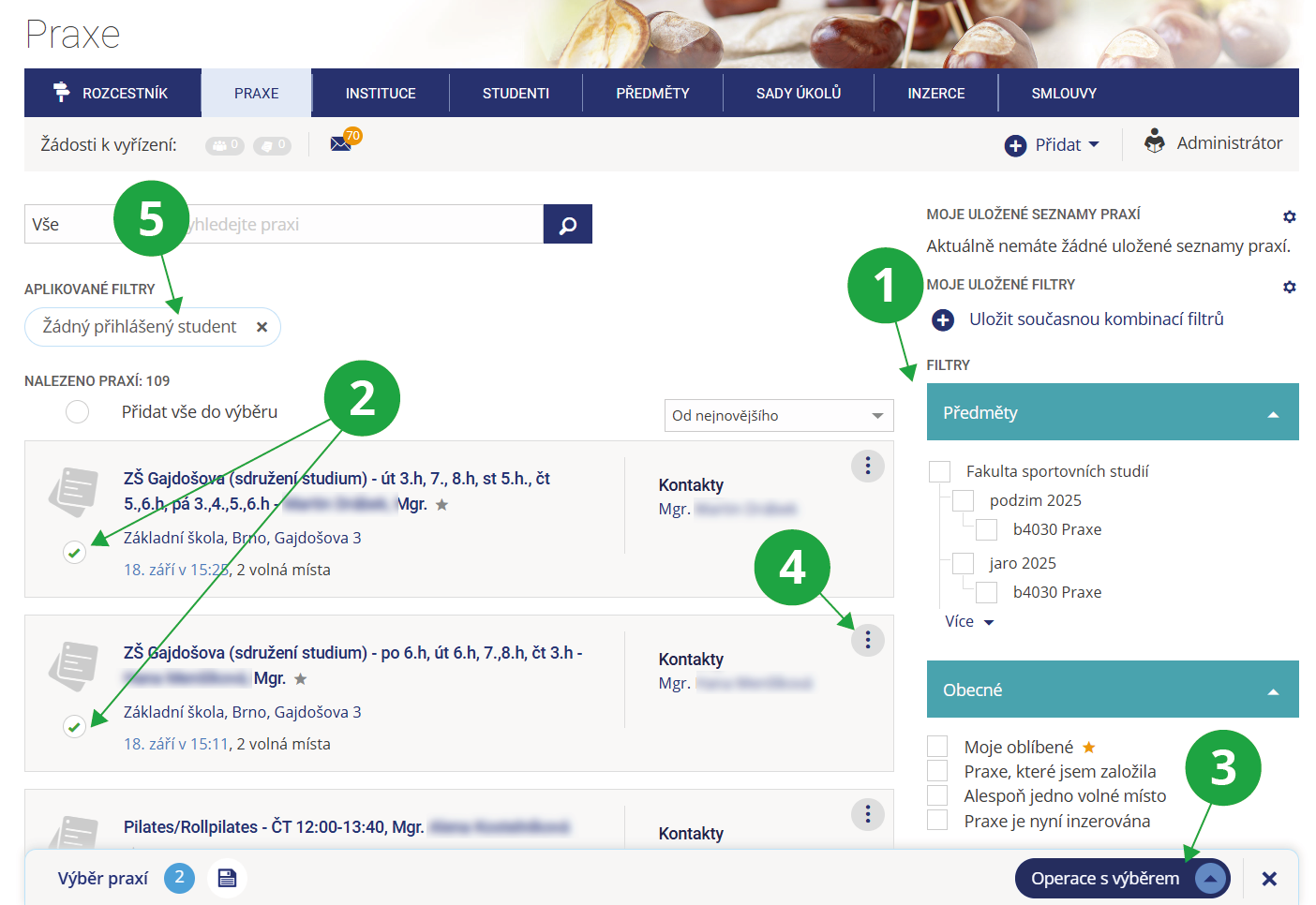1316x905 pixels.
Task: Go to the 'Studenti' tab
Action: (x=516, y=94)
